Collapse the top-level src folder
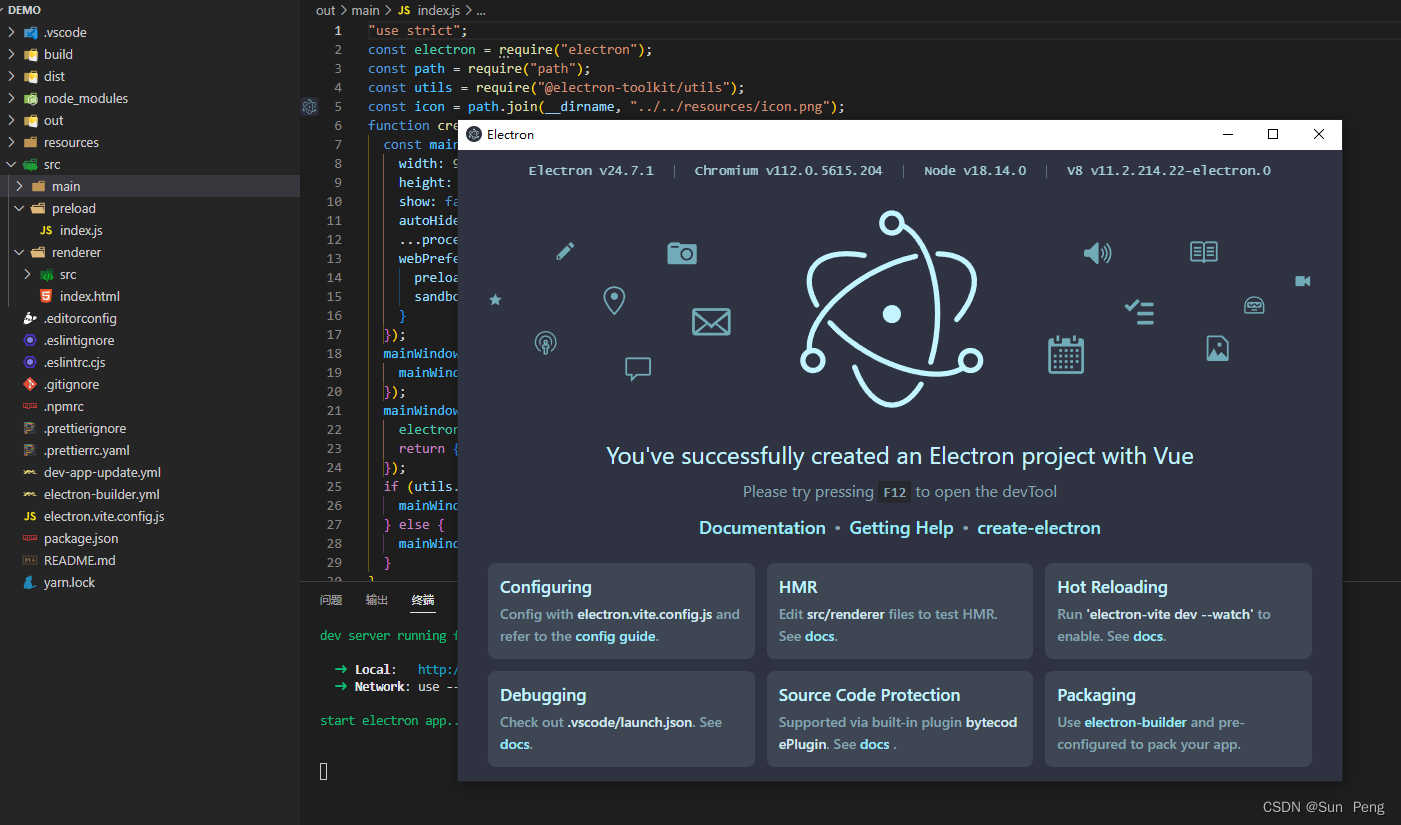The image size is (1401, 825). pos(11,164)
